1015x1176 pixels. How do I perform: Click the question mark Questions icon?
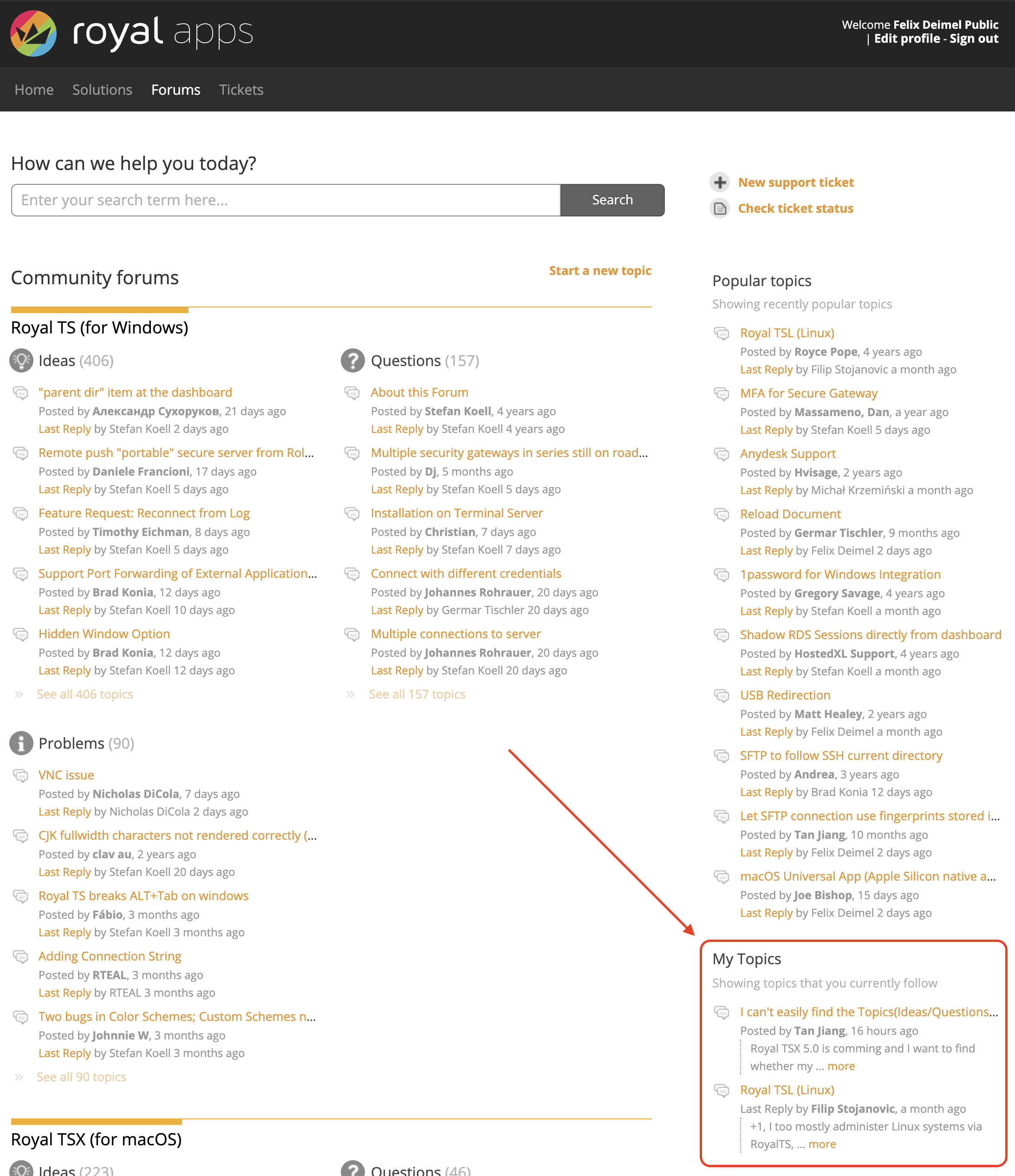click(352, 360)
